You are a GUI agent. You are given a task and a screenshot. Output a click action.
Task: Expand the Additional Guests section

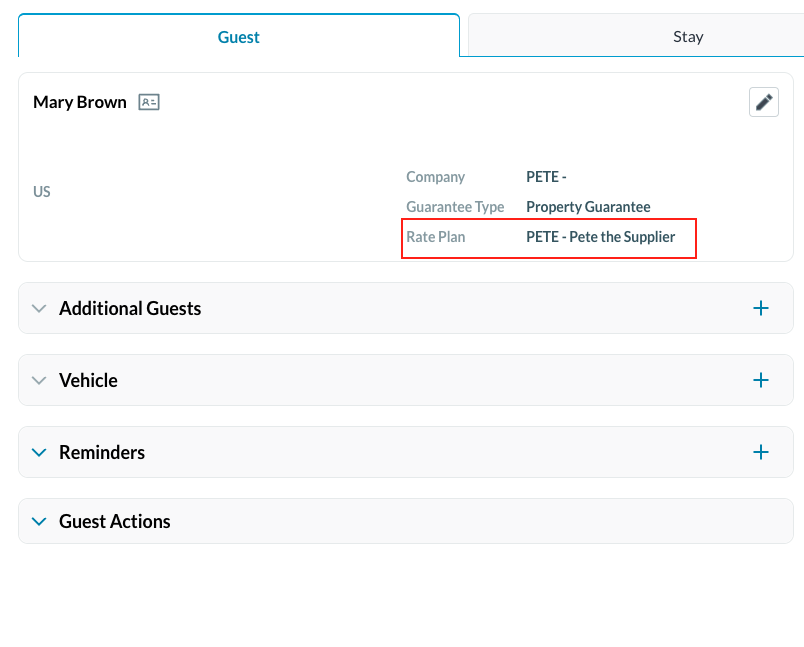pyautogui.click(x=38, y=308)
